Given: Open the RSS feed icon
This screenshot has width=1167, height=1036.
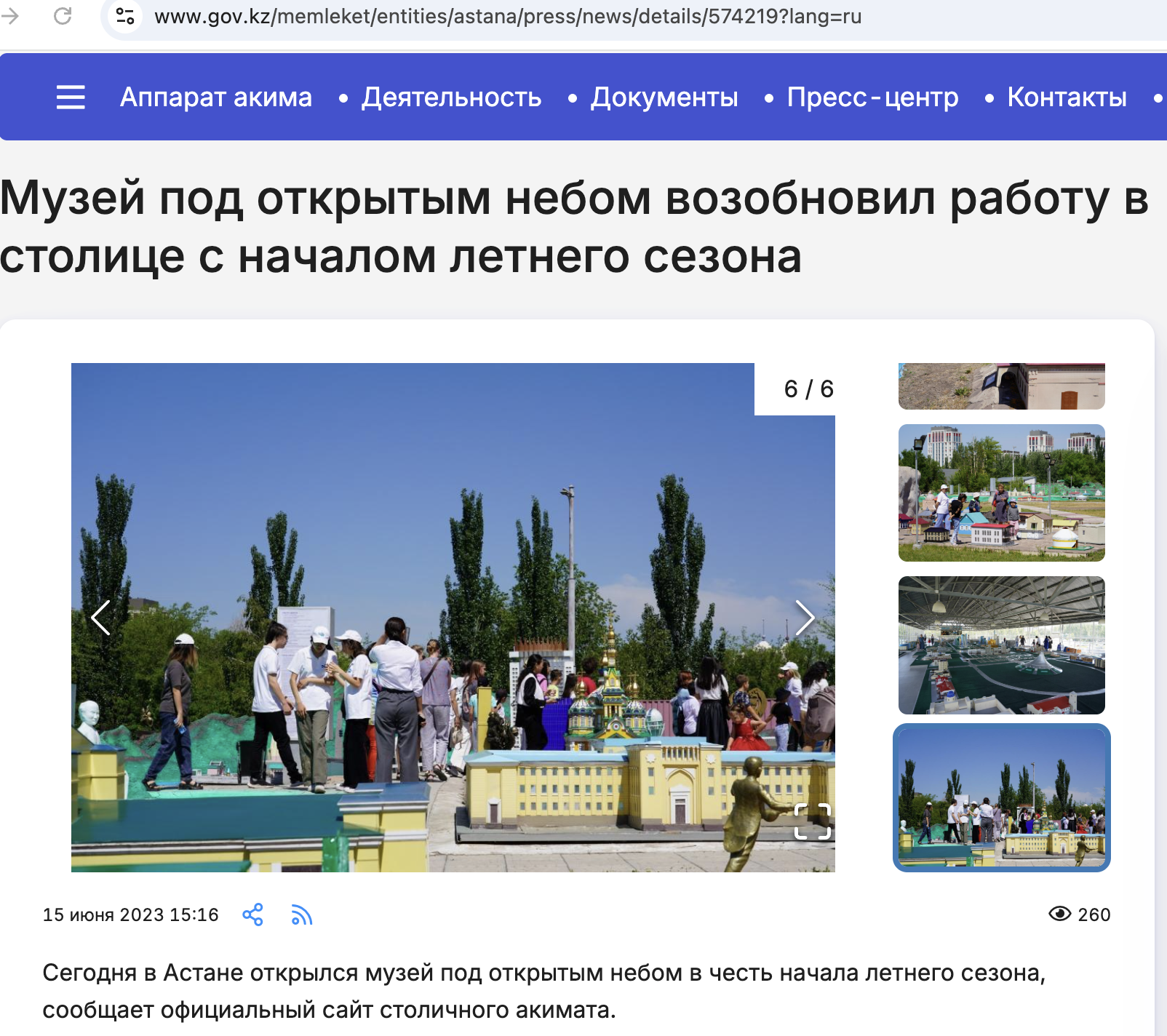Looking at the screenshot, I should point(301,915).
